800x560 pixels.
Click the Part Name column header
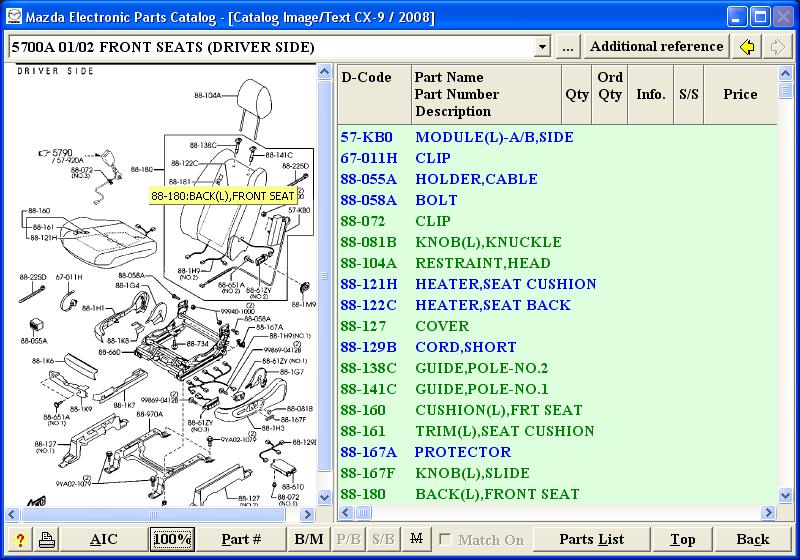click(x=486, y=94)
